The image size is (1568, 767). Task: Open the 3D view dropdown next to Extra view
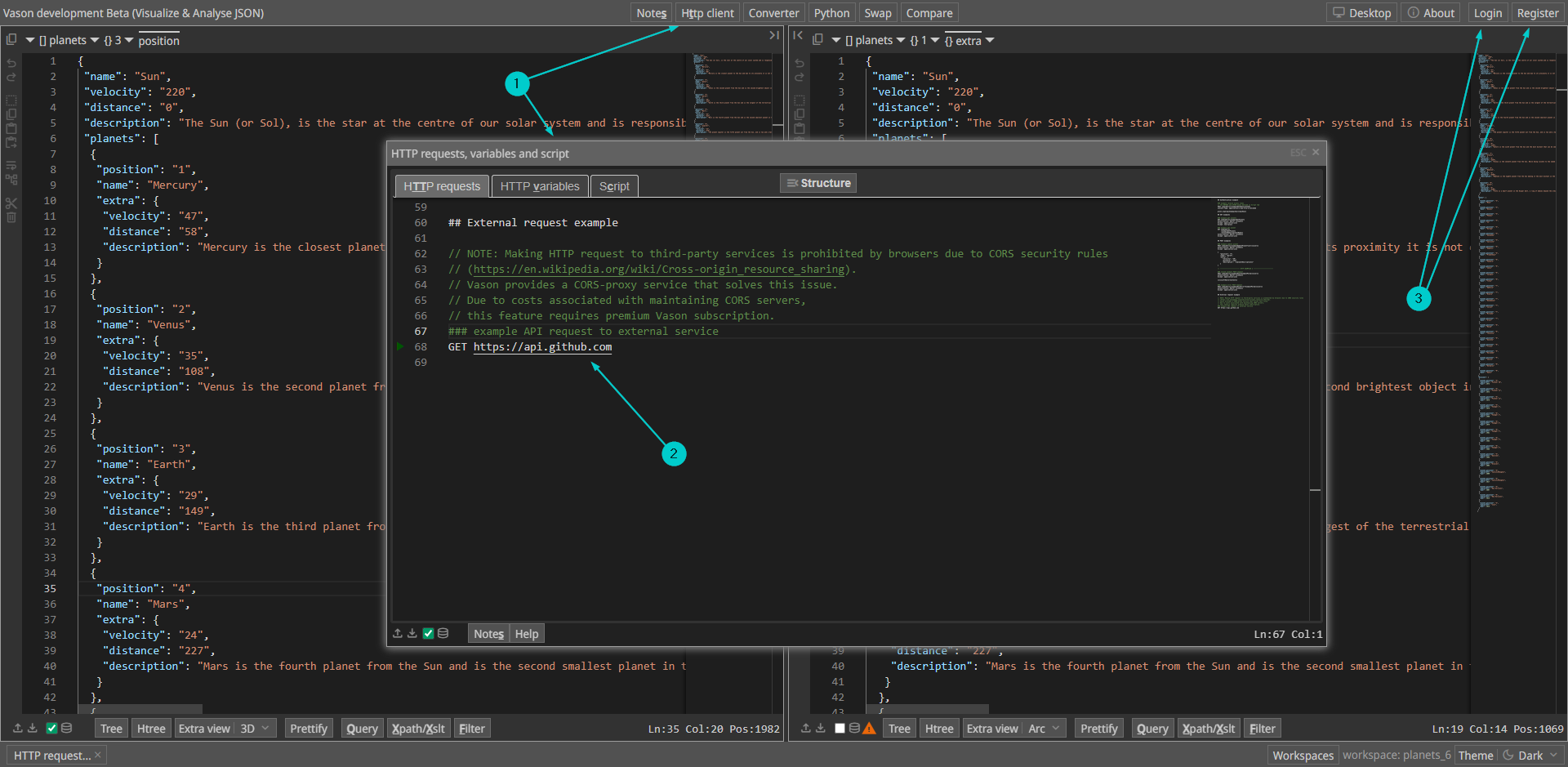click(256, 728)
